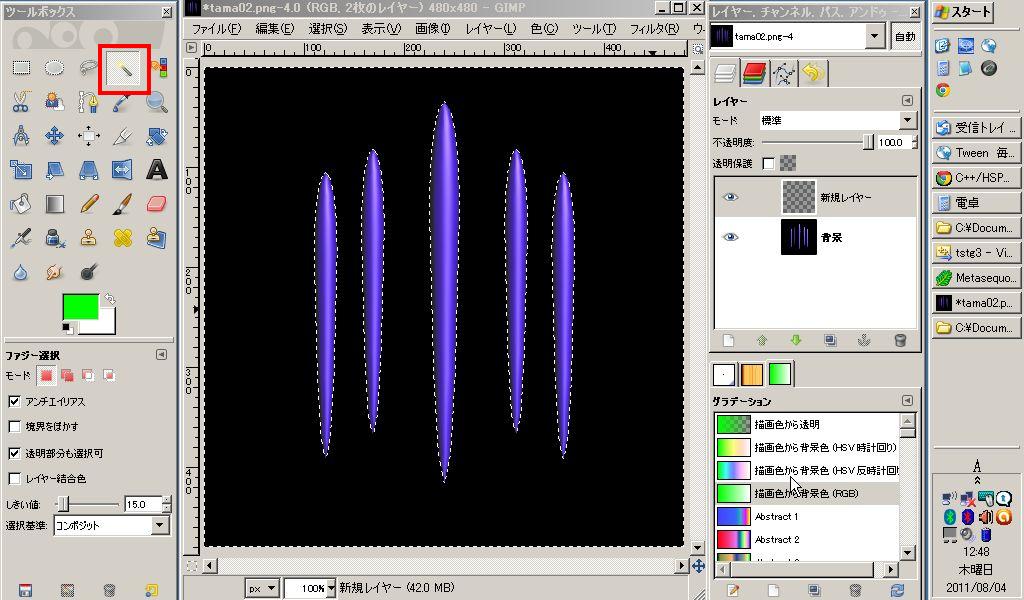This screenshot has width=1024, height=600.
Task: Open the フィルタ(R) menu
Action: point(654,29)
